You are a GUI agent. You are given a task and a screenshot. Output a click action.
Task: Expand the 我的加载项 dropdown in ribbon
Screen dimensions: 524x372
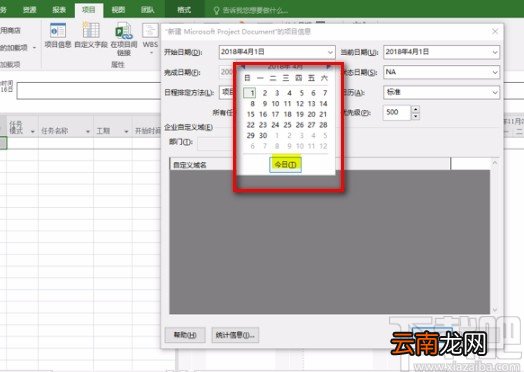pyautogui.click(x=34, y=48)
